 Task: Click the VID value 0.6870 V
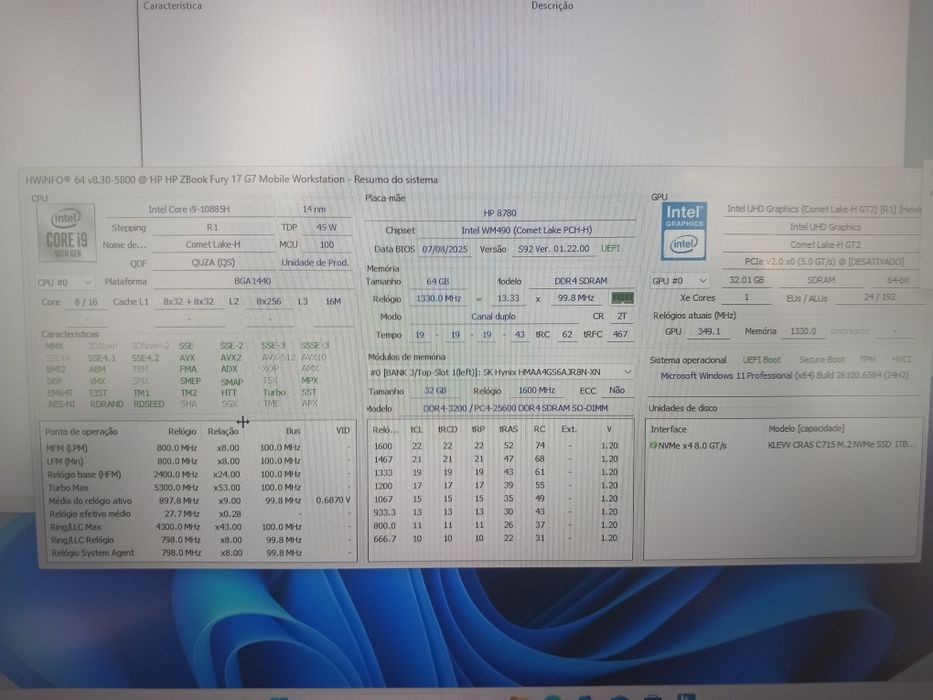tap(333, 500)
